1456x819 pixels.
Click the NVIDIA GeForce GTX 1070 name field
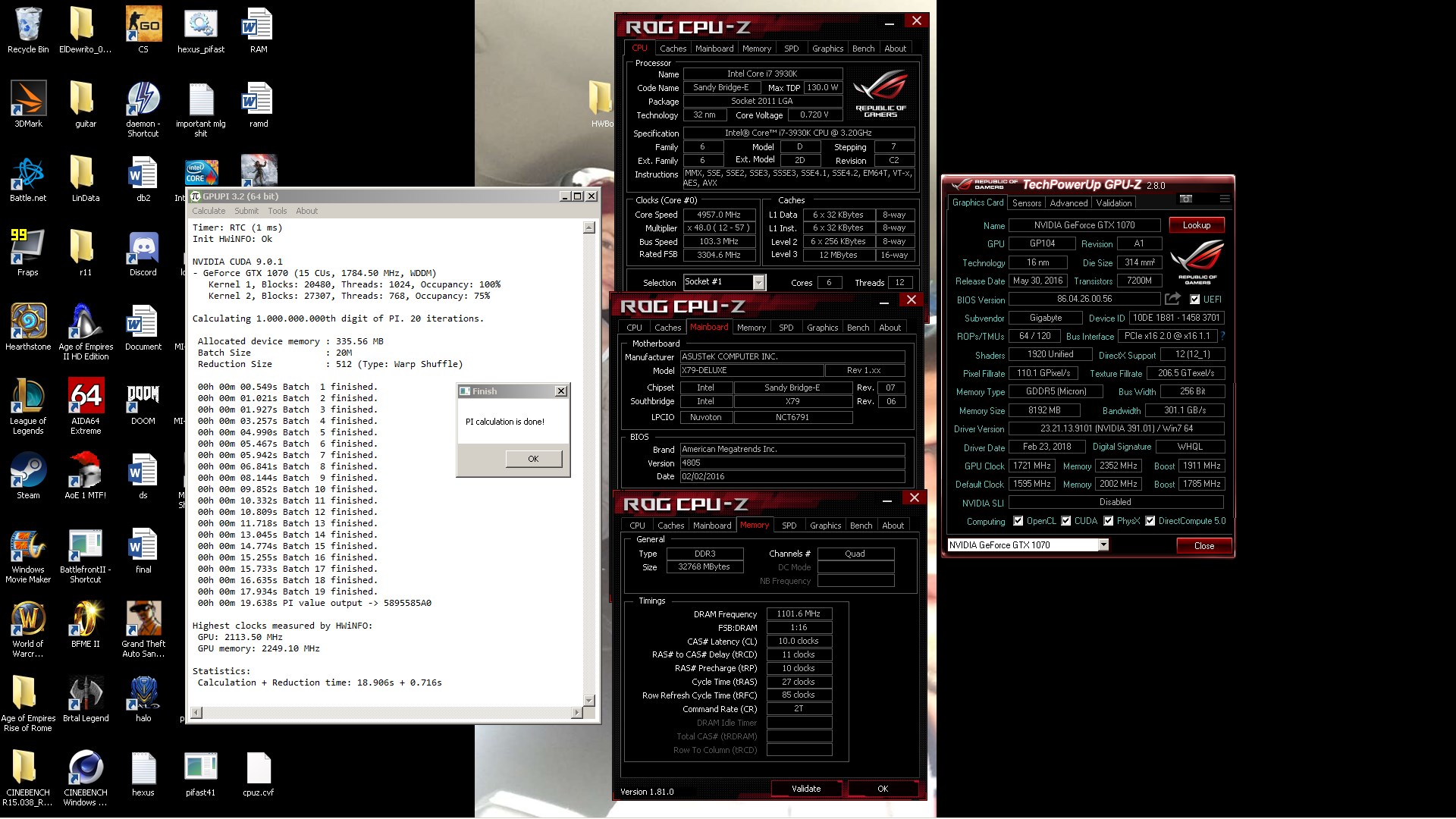pos(1084,225)
